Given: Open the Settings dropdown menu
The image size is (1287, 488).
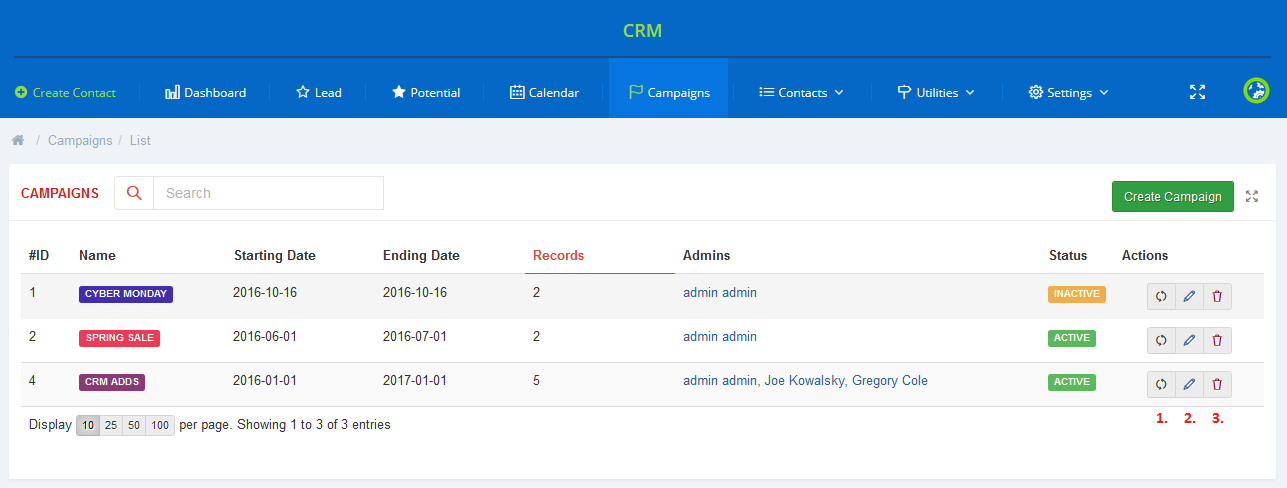Looking at the screenshot, I should click(x=1068, y=92).
